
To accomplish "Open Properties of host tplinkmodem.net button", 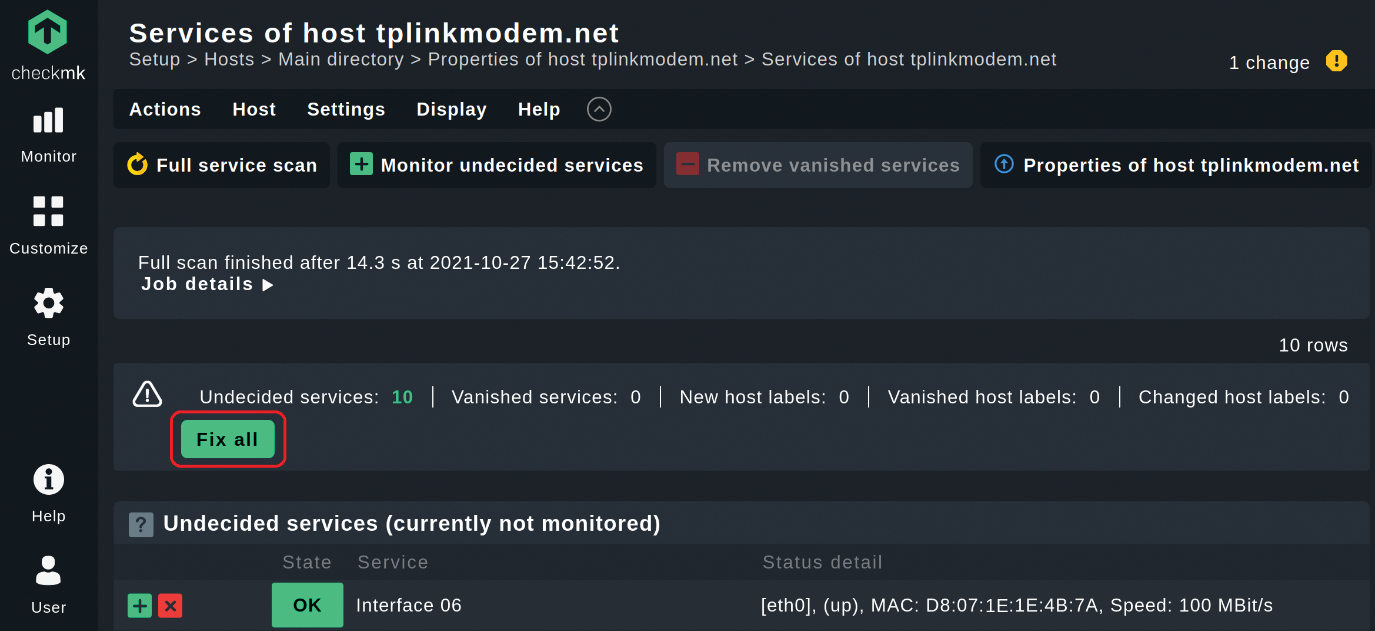I will [1177, 165].
